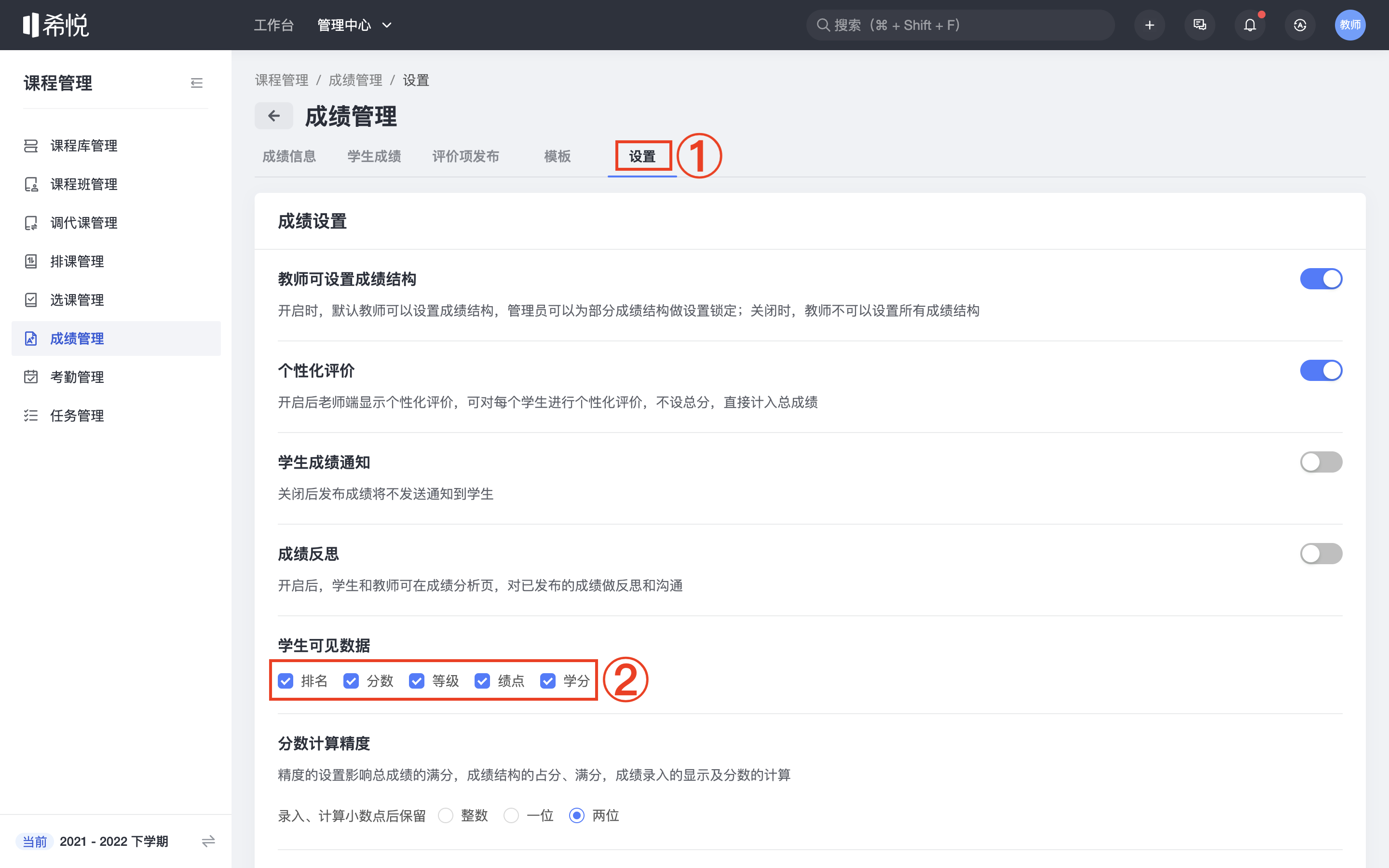Image resolution: width=1389 pixels, height=868 pixels.
Task: Switch to 成绩信息 tab
Action: click(x=289, y=156)
